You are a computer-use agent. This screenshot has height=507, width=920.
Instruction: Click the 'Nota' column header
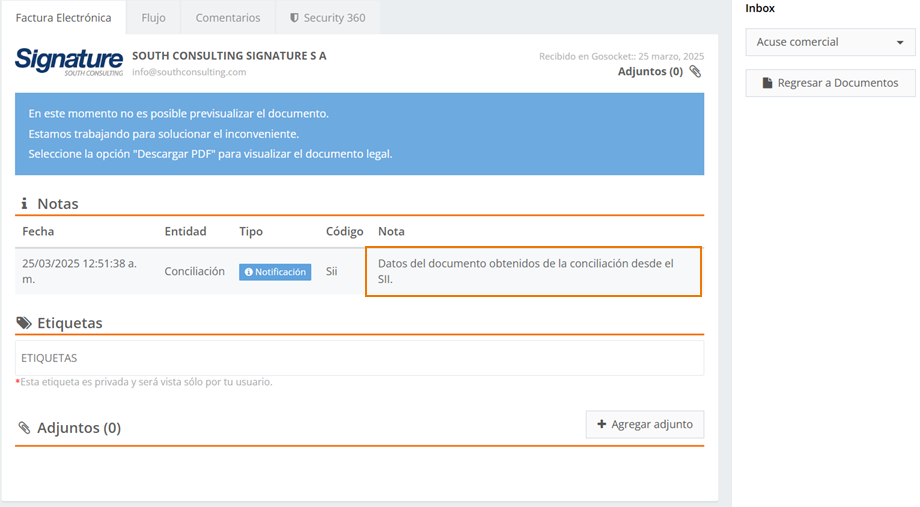(x=391, y=231)
